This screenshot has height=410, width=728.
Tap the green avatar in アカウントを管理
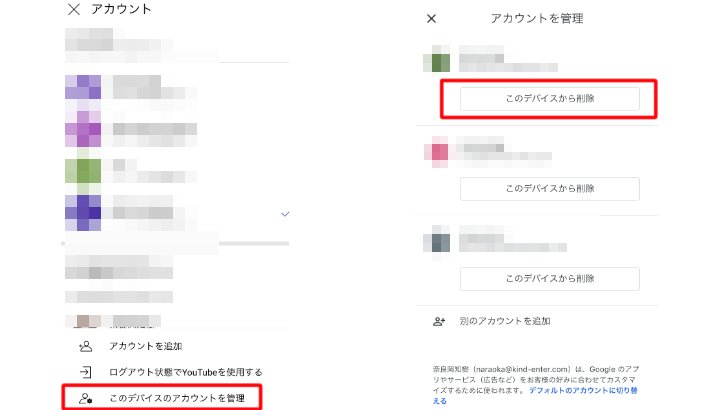437,61
